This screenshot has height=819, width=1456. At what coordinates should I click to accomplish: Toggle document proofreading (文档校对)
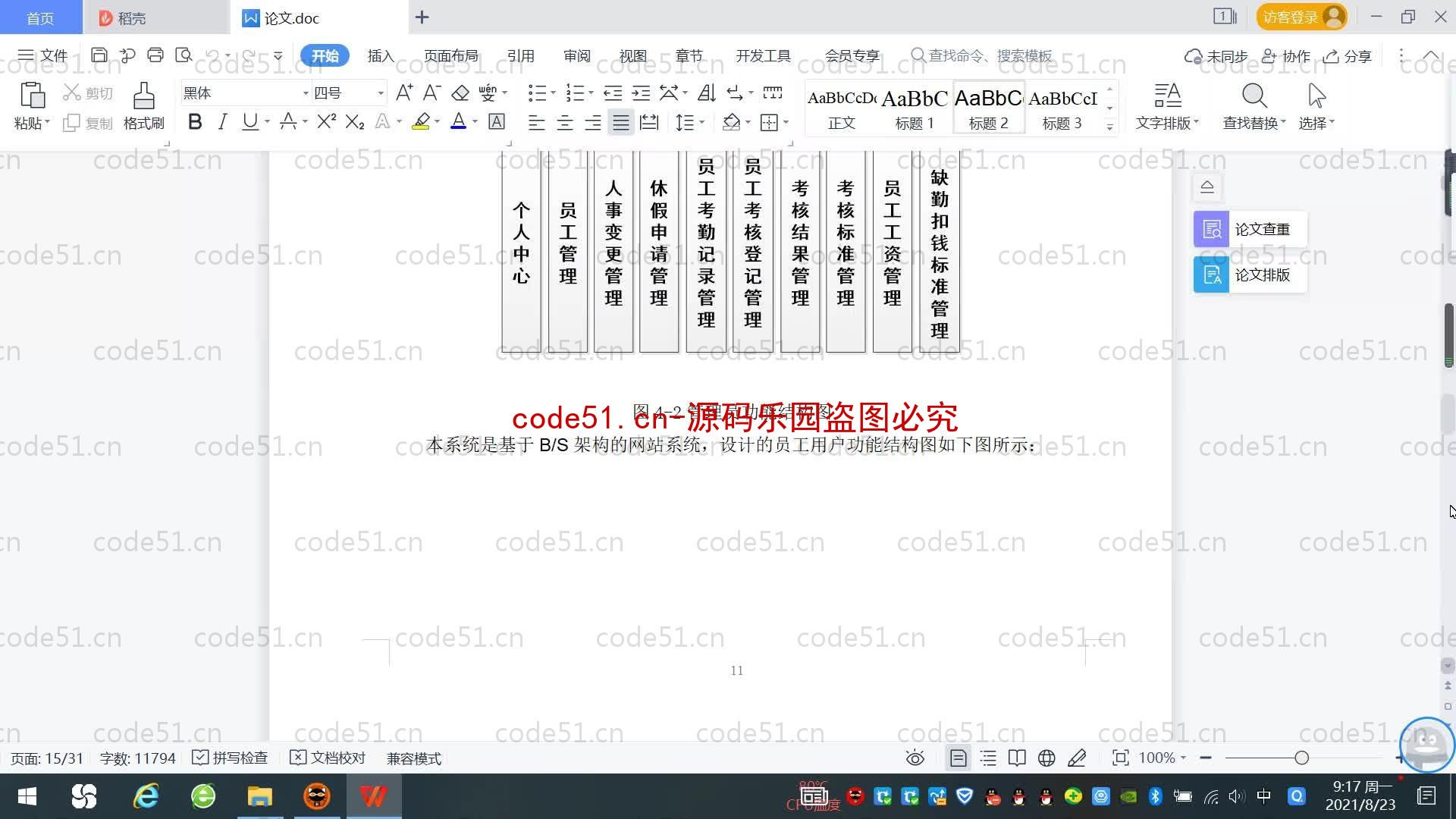328,758
